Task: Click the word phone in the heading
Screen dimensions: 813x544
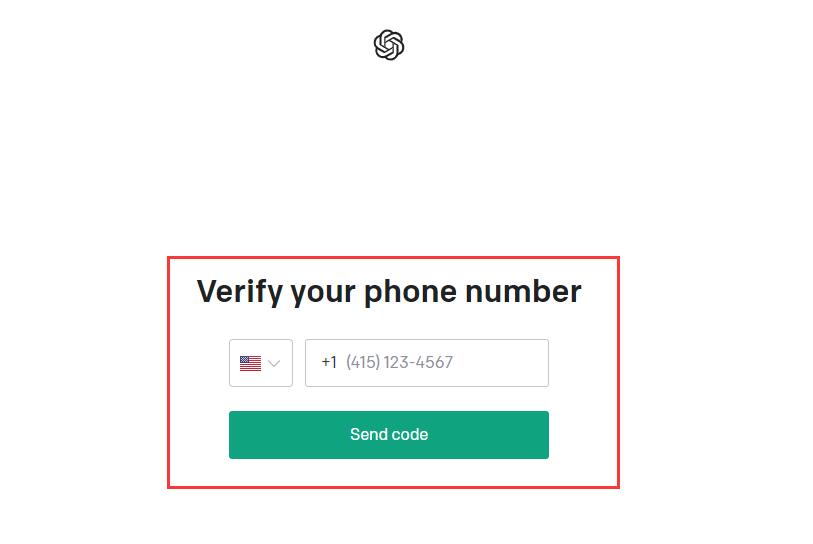Action: click(411, 292)
